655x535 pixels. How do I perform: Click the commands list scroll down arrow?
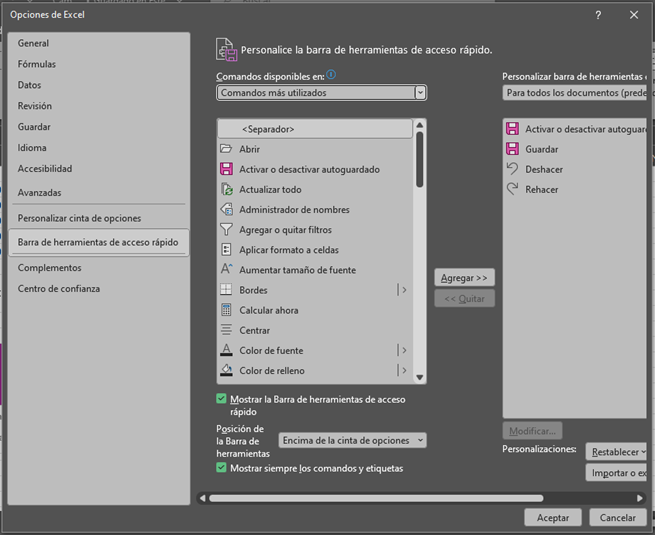(420, 378)
